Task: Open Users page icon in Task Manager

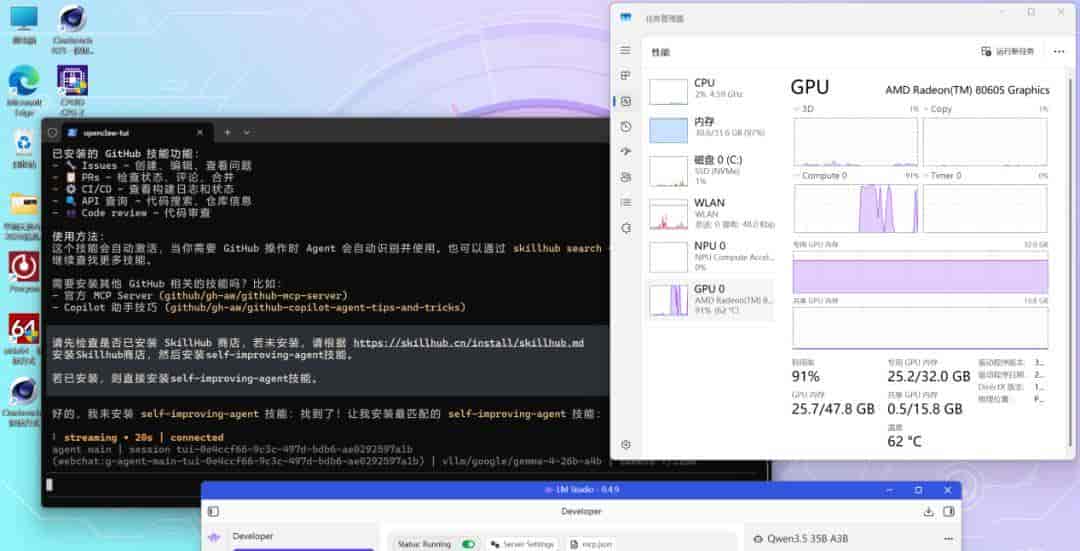Action: [x=625, y=177]
